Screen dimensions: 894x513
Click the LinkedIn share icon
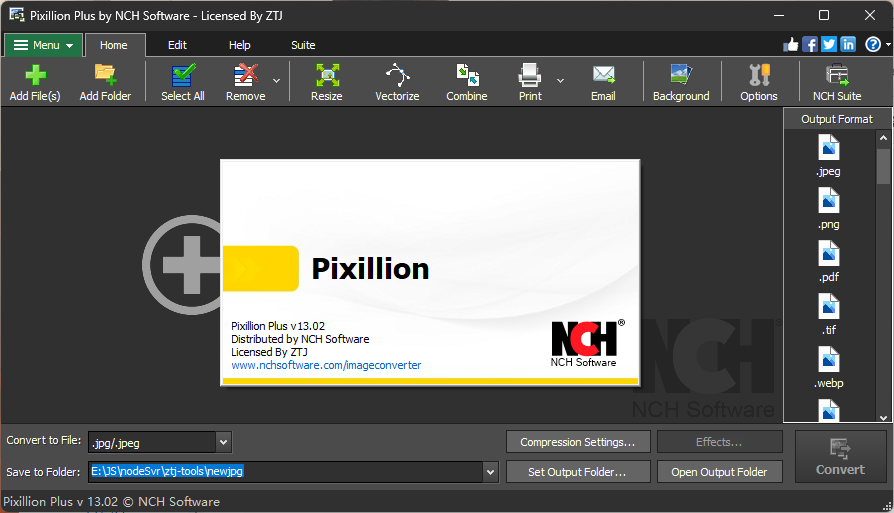coord(848,44)
